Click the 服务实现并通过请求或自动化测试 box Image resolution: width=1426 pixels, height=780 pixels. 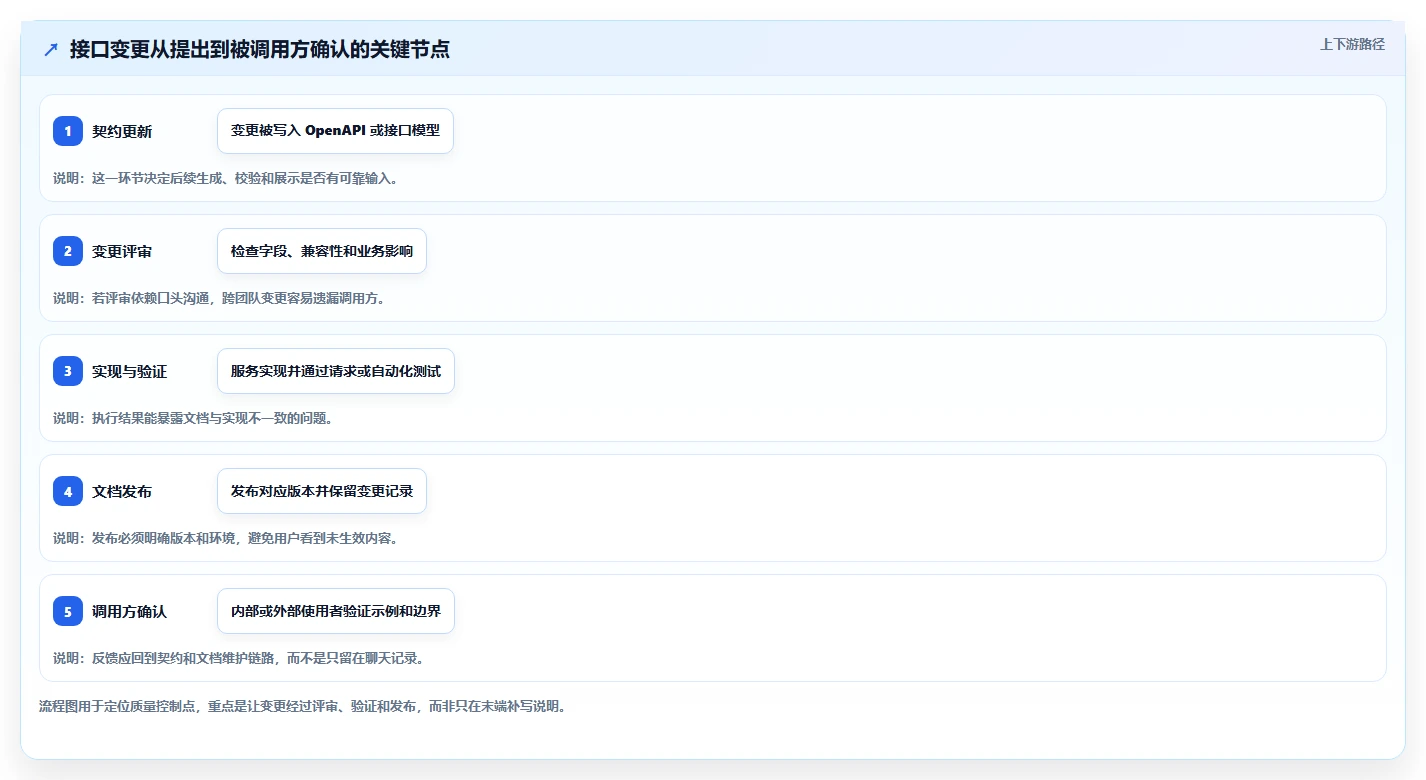click(x=336, y=371)
